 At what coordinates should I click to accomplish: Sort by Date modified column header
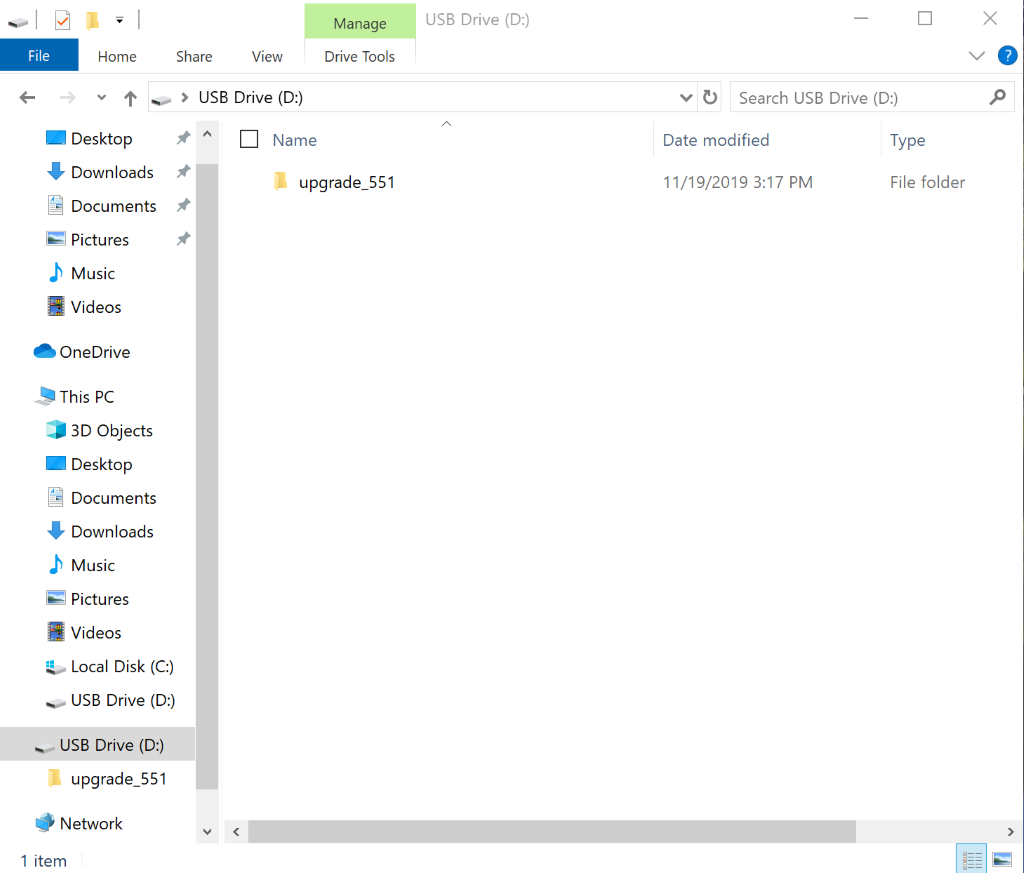pos(716,140)
